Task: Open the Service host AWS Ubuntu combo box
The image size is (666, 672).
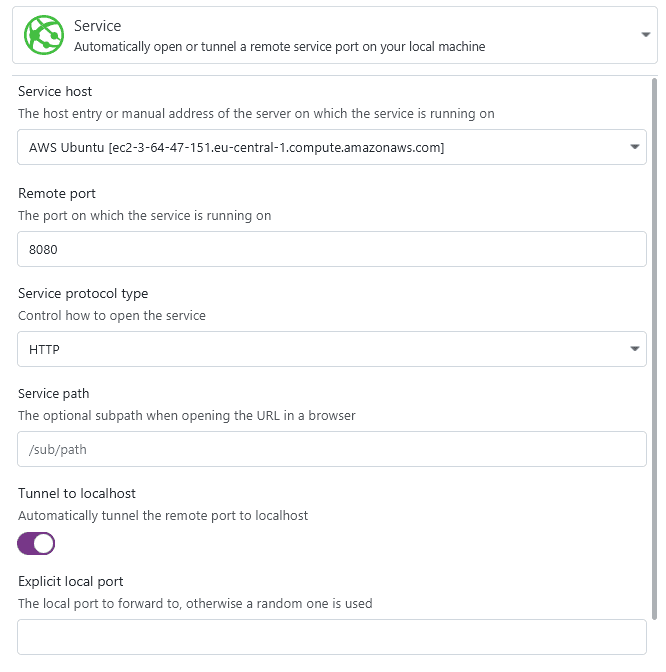Action: click(320, 148)
